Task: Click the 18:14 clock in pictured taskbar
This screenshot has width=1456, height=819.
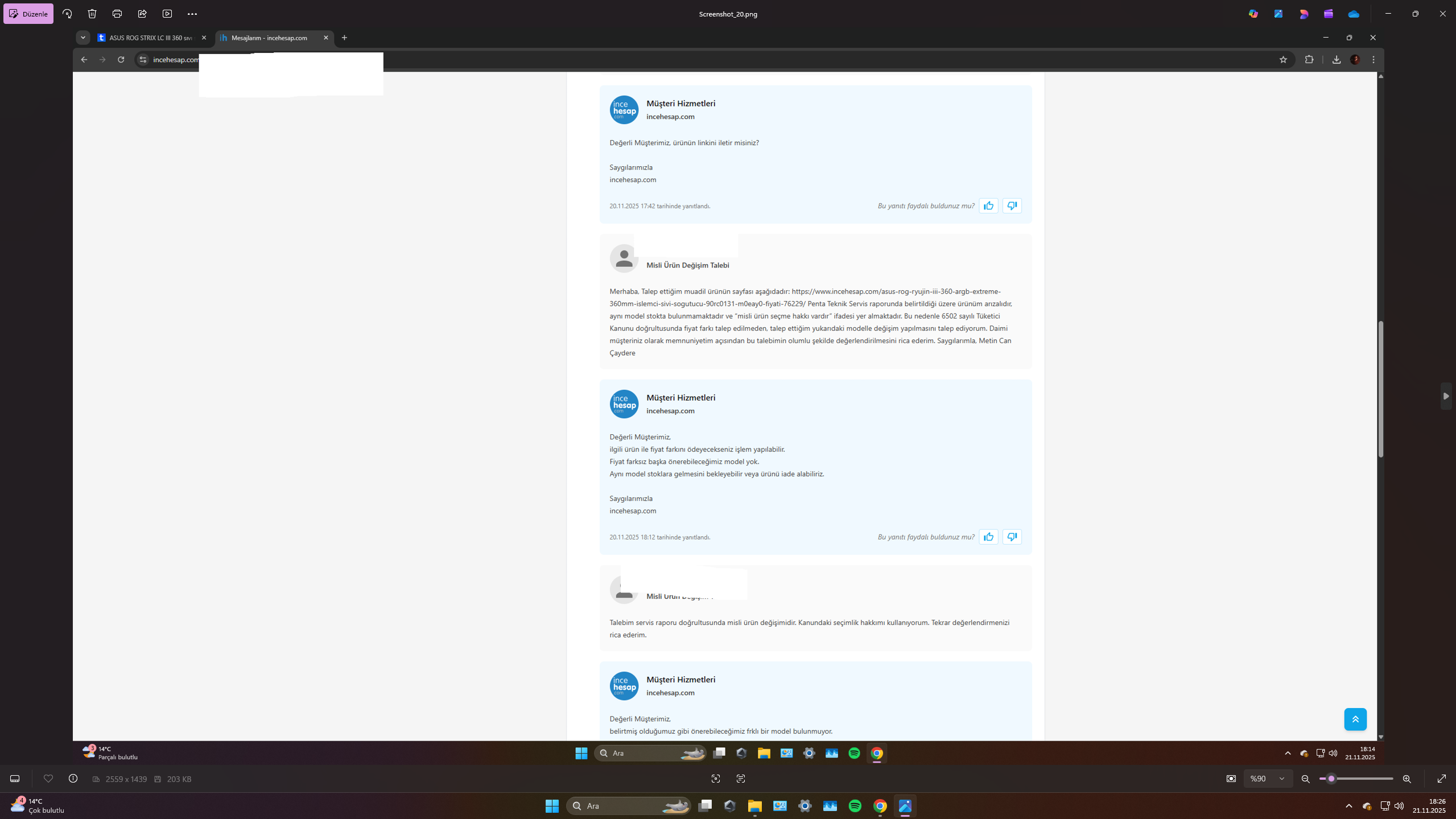Action: click(x=1360, y=752)
